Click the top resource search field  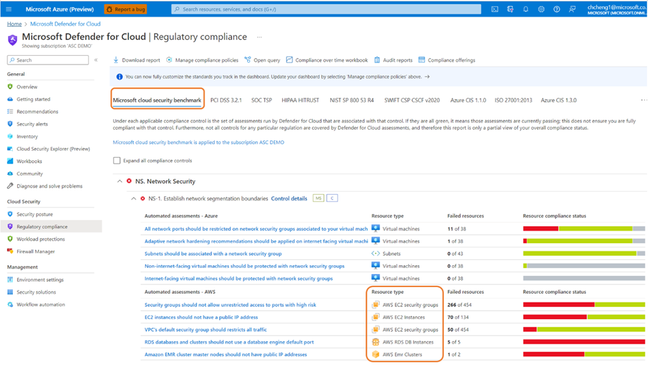pyautogui.click(x=326, y=9)
